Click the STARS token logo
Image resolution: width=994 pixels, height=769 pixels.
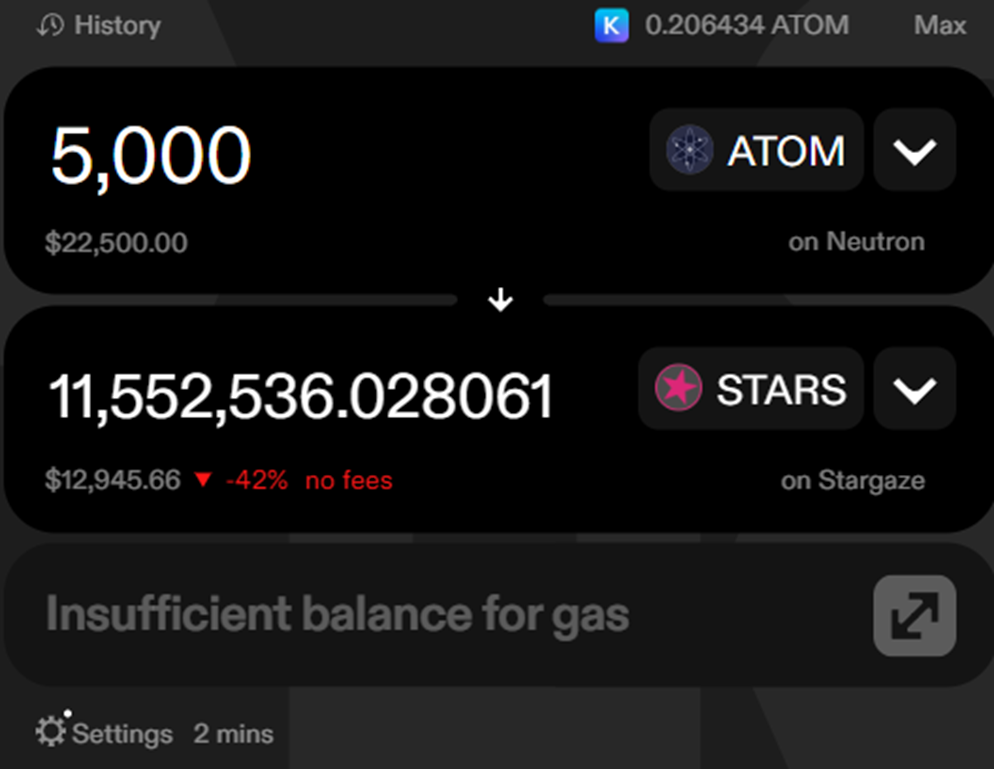[678, 387]
